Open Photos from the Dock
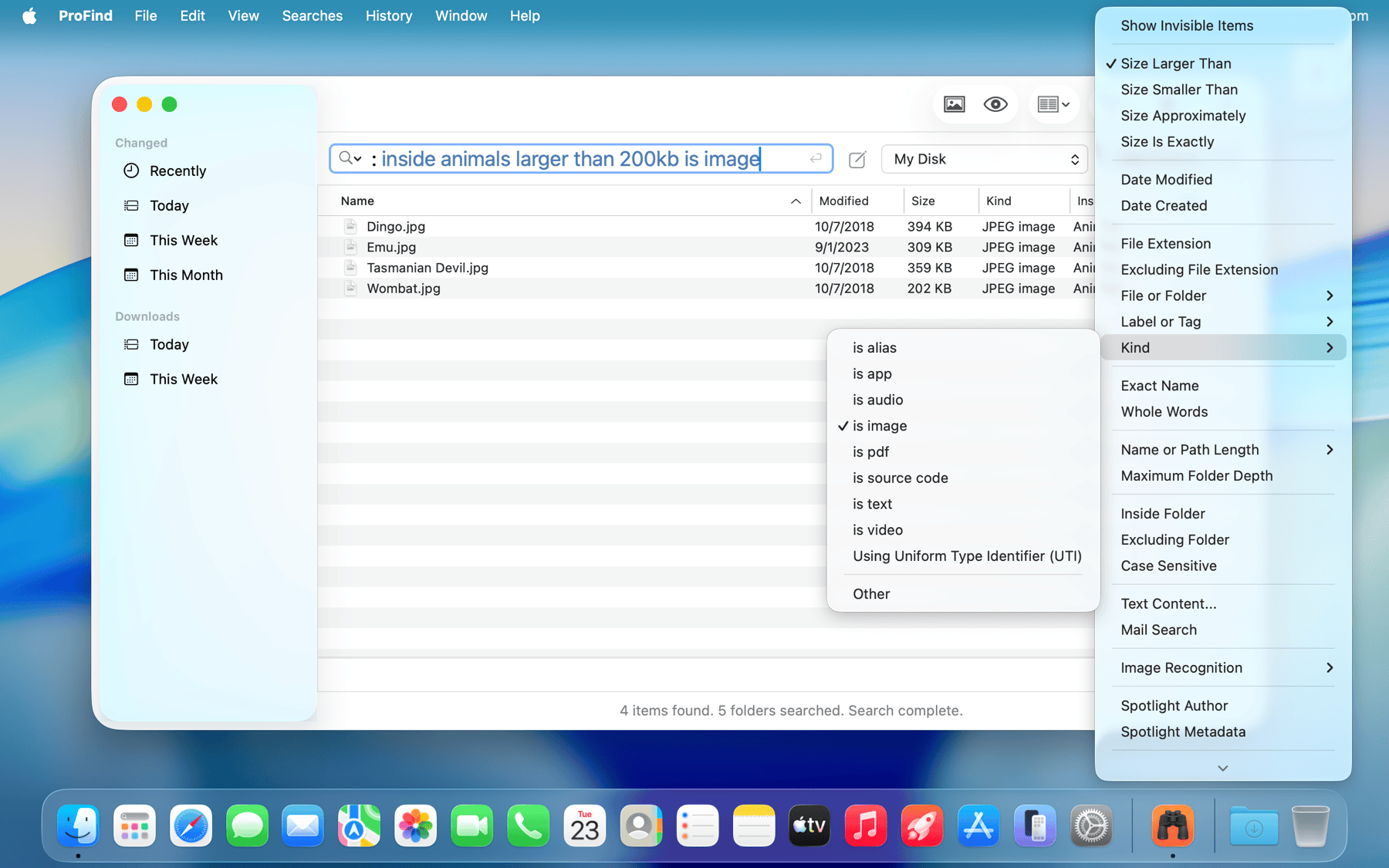 [415, 826]
